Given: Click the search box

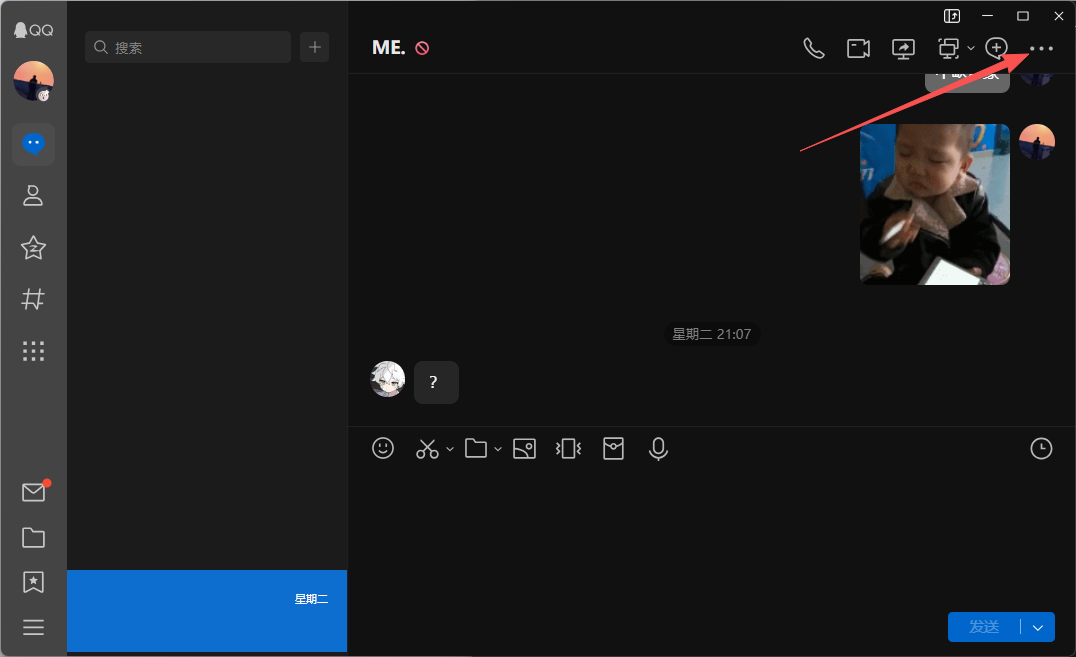Looking at the screenshot, I should [188, 47].
